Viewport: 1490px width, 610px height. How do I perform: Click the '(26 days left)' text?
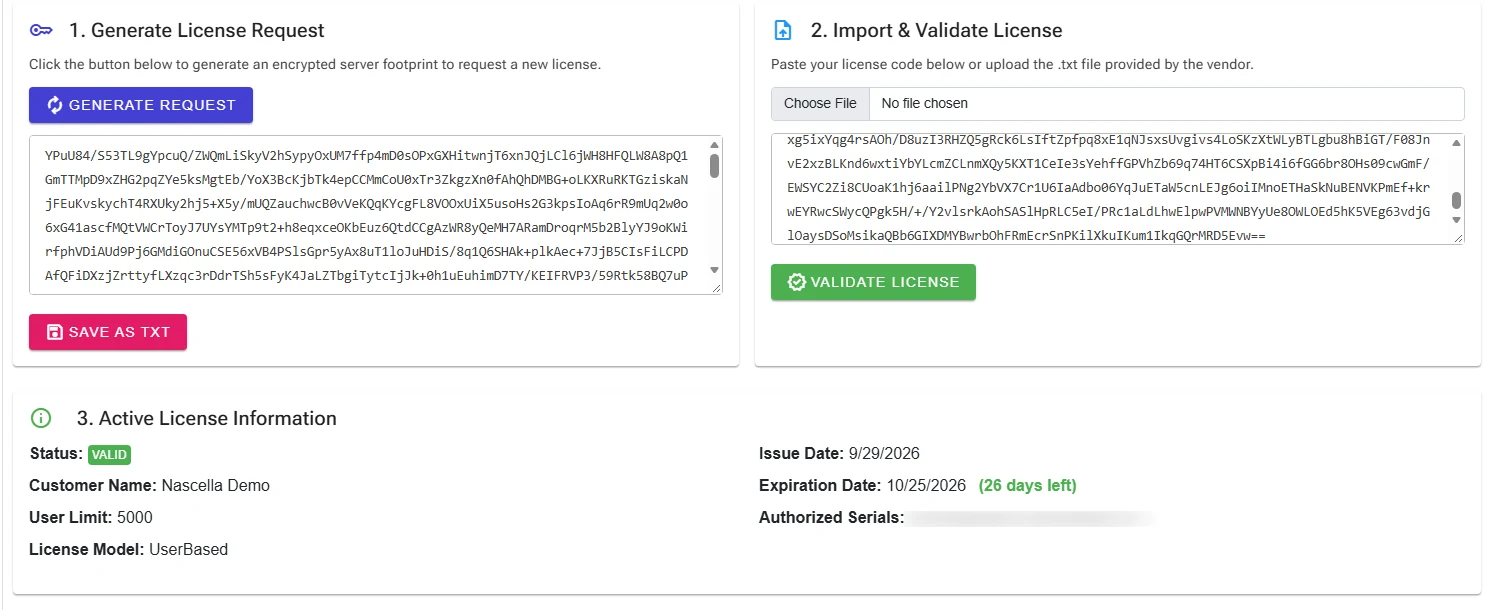pyautogui.click(x=1027, y=486)
